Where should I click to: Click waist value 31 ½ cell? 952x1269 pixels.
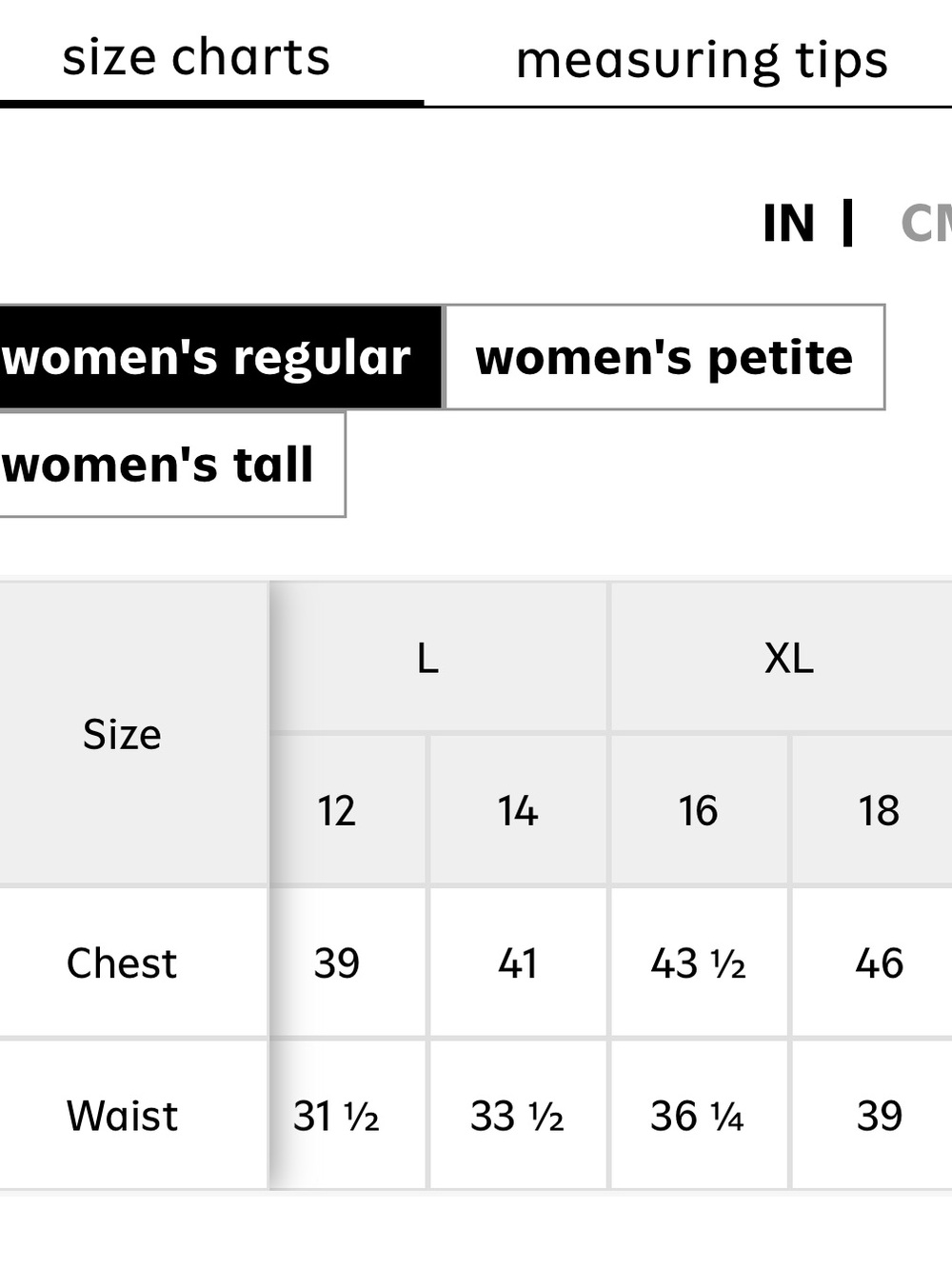[x=348, y=1115]
